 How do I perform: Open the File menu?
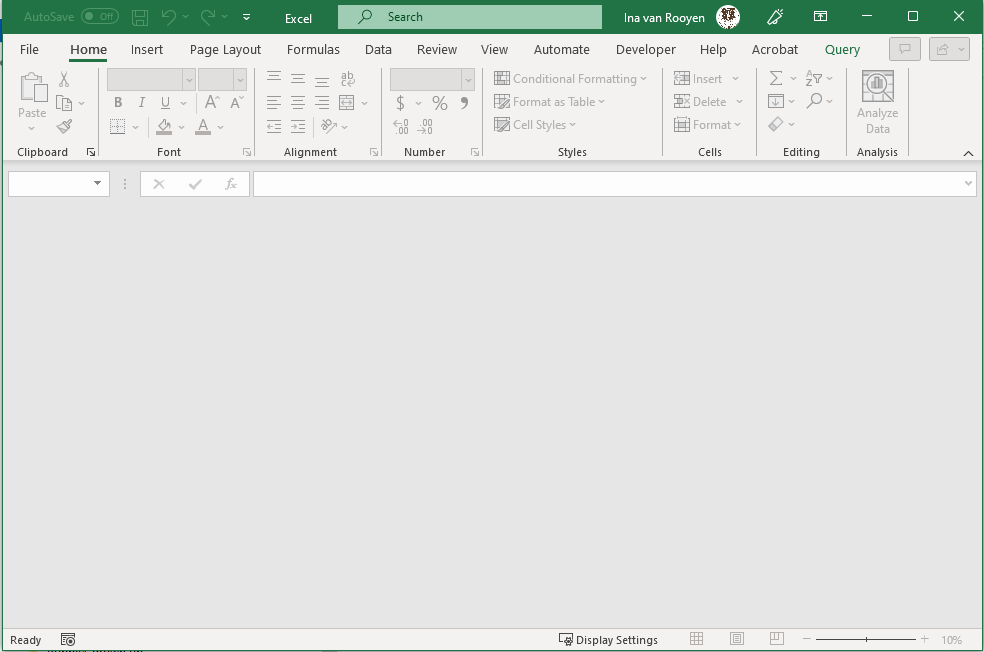pyautogui.click(x=29, y=49)
